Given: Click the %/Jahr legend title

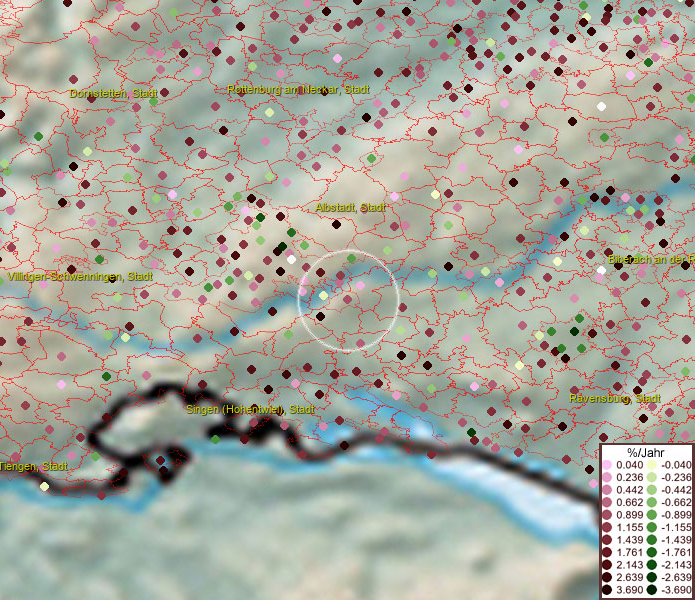Looking at the screenshot, I should pyautogui.click(x=646, y=453).
